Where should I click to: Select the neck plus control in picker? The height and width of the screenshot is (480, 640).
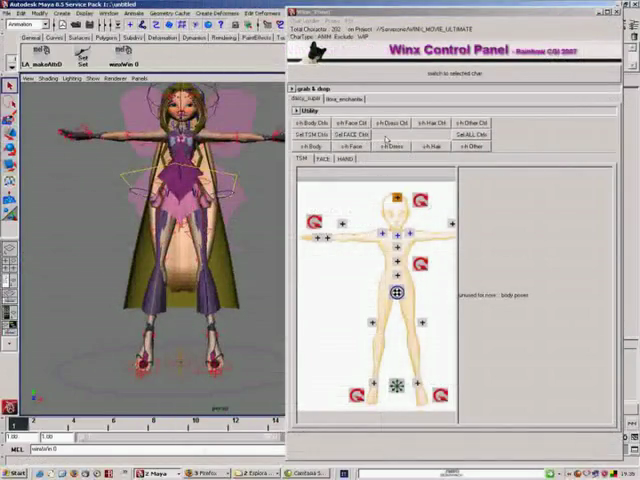(x=397, y=236)
